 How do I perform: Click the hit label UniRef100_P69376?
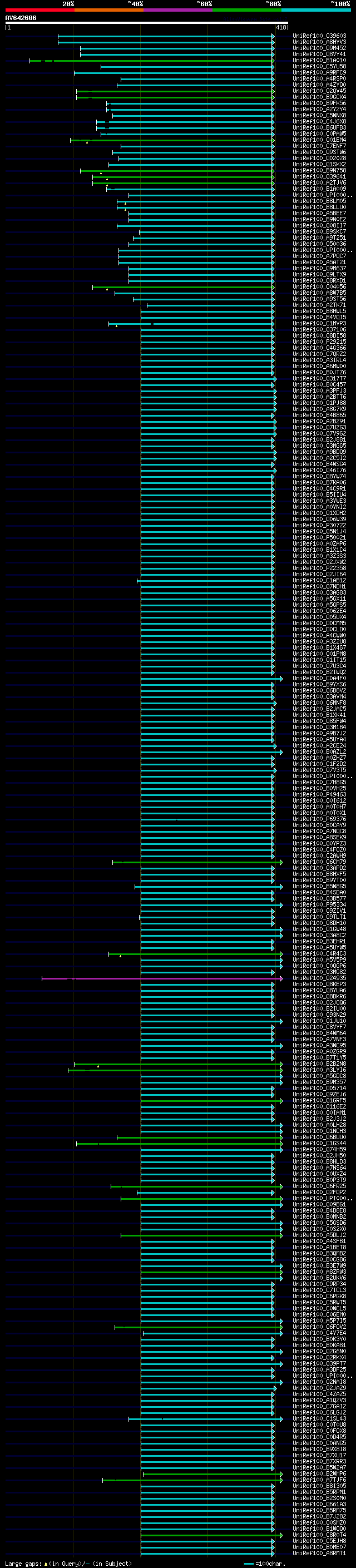point(319,819)
